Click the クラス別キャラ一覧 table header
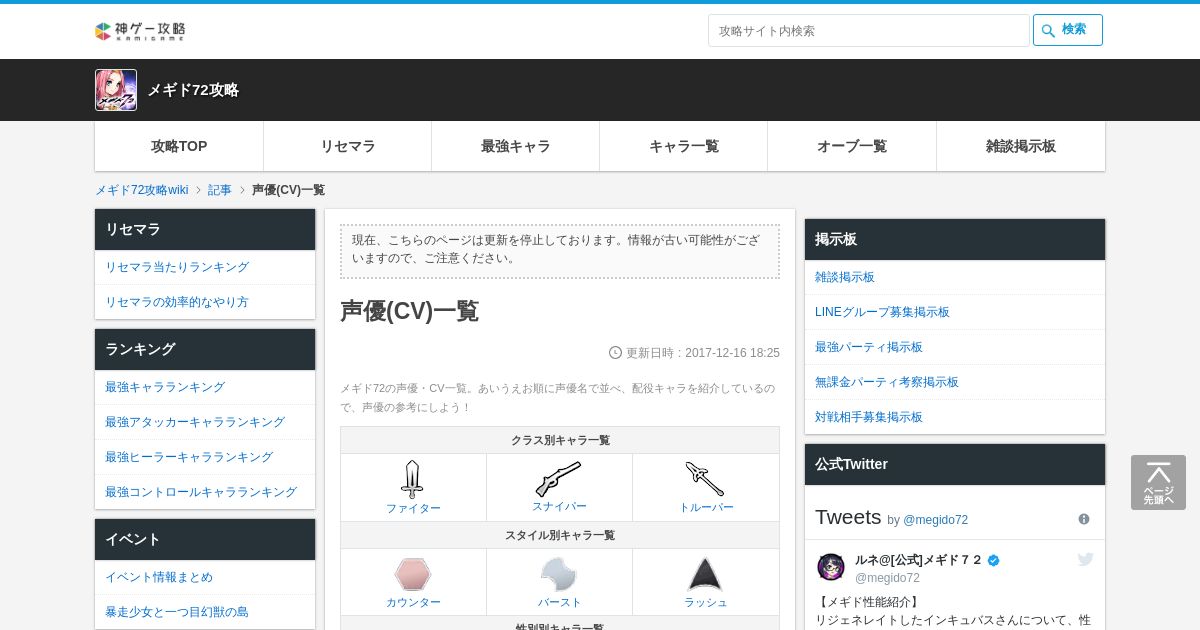This screenshot has width=1200, height=630. pos(560,440)
